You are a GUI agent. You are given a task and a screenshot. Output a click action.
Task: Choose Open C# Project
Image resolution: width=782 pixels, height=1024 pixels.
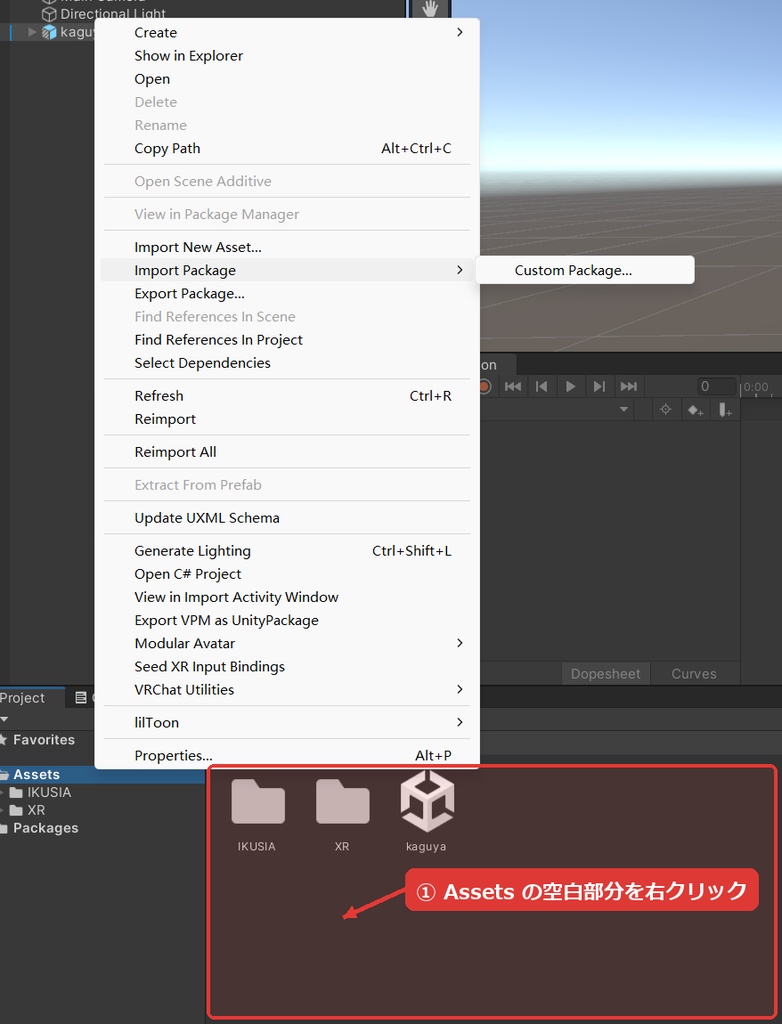pos(287,573)
